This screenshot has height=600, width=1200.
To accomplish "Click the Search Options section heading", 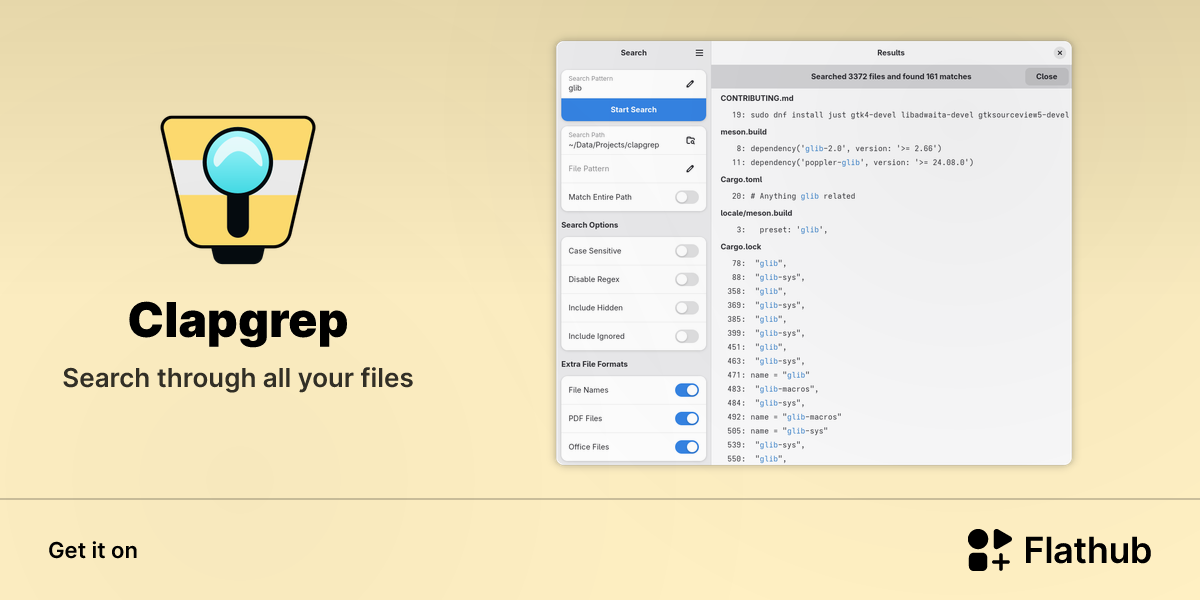I will coord(590,225).
